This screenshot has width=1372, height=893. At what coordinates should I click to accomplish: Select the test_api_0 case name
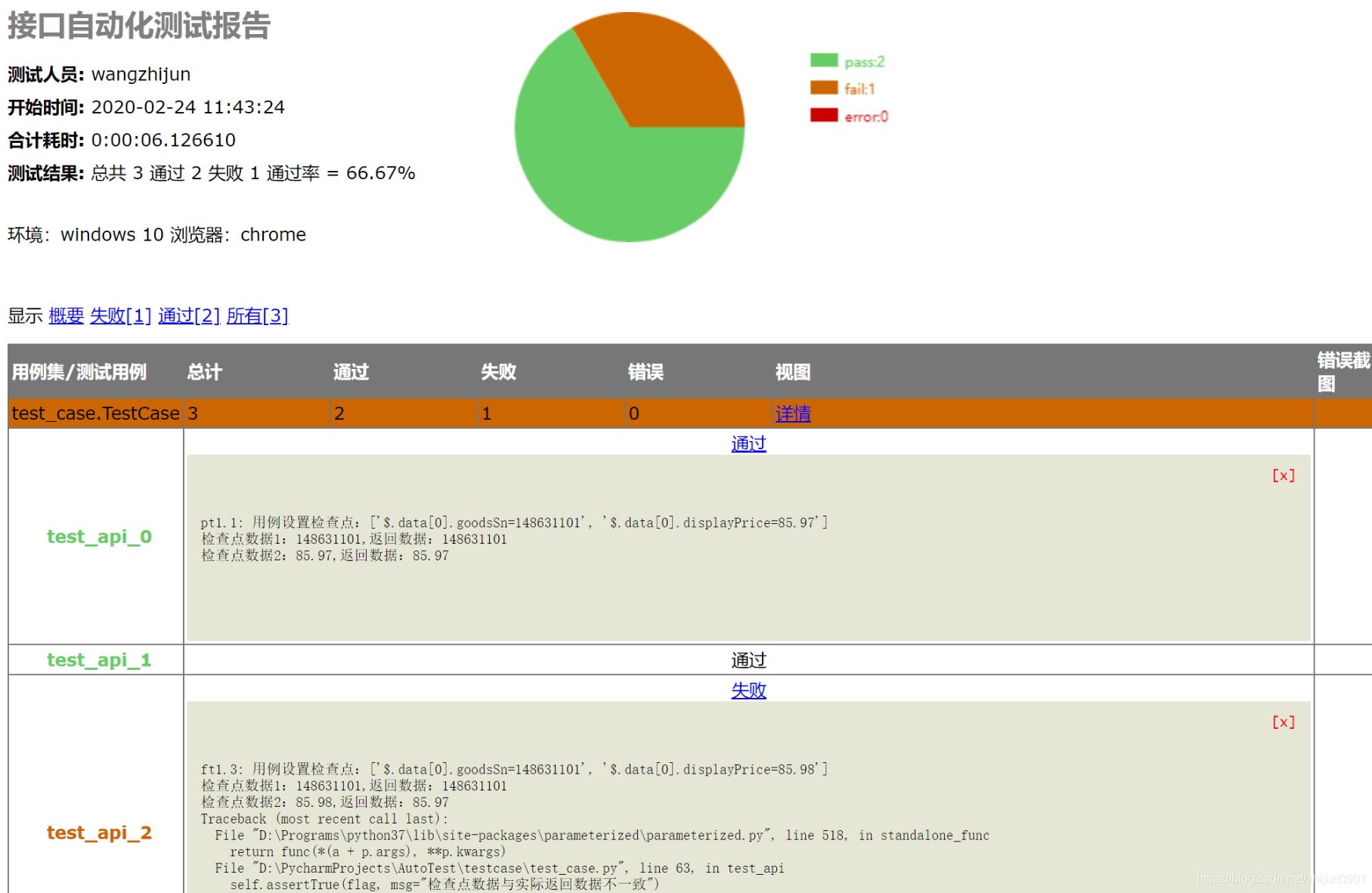pyautogui.click(x=99, y=537)
